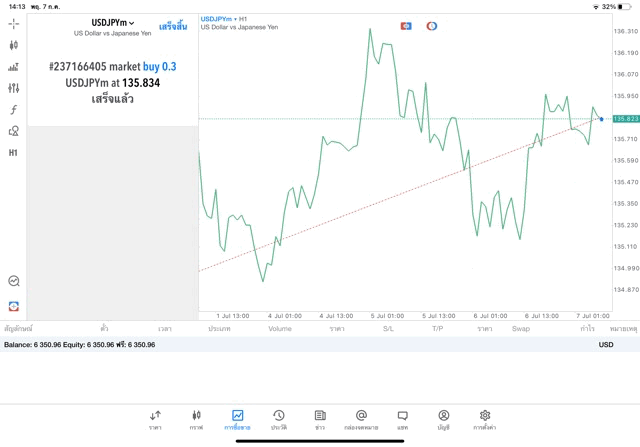Click the new order icon at sidebar bottom

[x=14, y=306]
